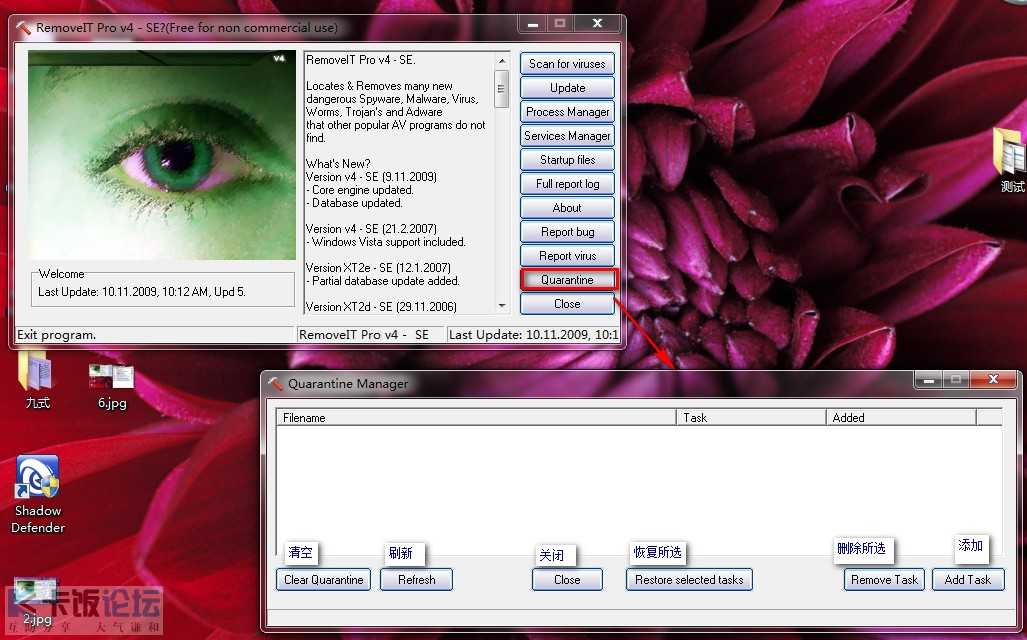The image size is (1027, 640).
Task: Refresh the Quarantine Manager list
Action: 416,580
